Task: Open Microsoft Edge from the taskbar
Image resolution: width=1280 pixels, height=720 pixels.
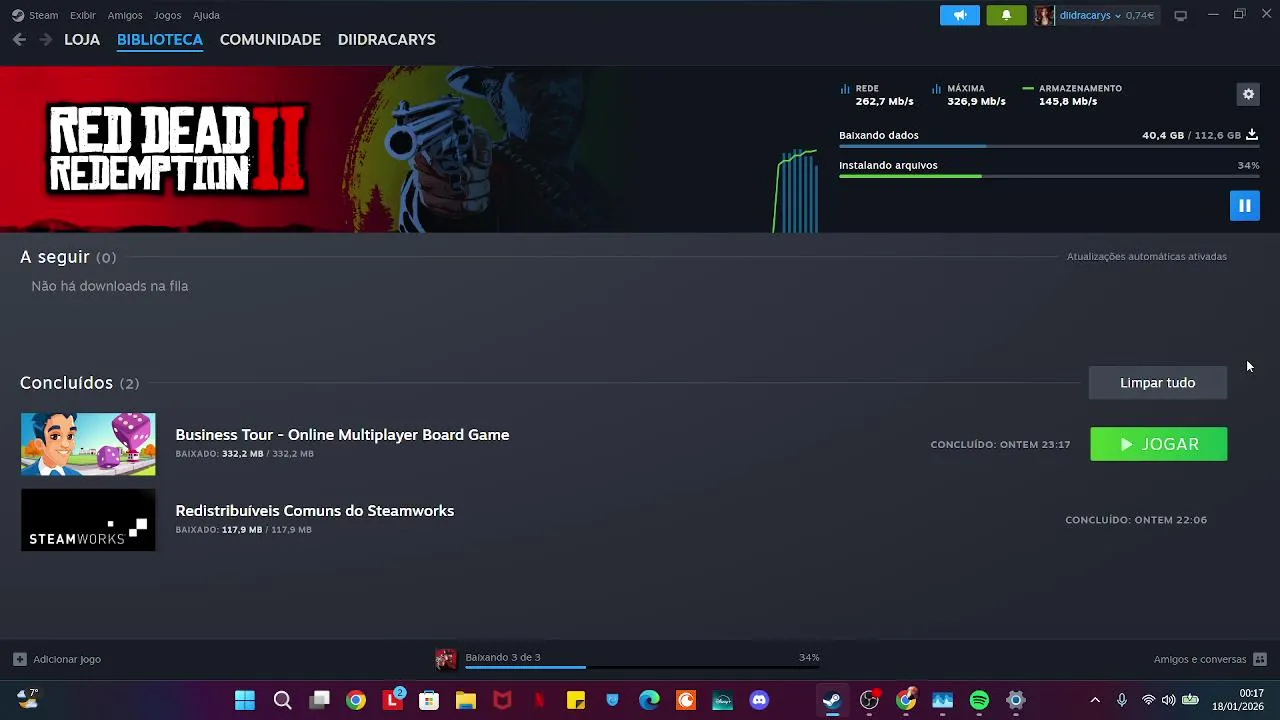Action: click(x=649, y=700)
